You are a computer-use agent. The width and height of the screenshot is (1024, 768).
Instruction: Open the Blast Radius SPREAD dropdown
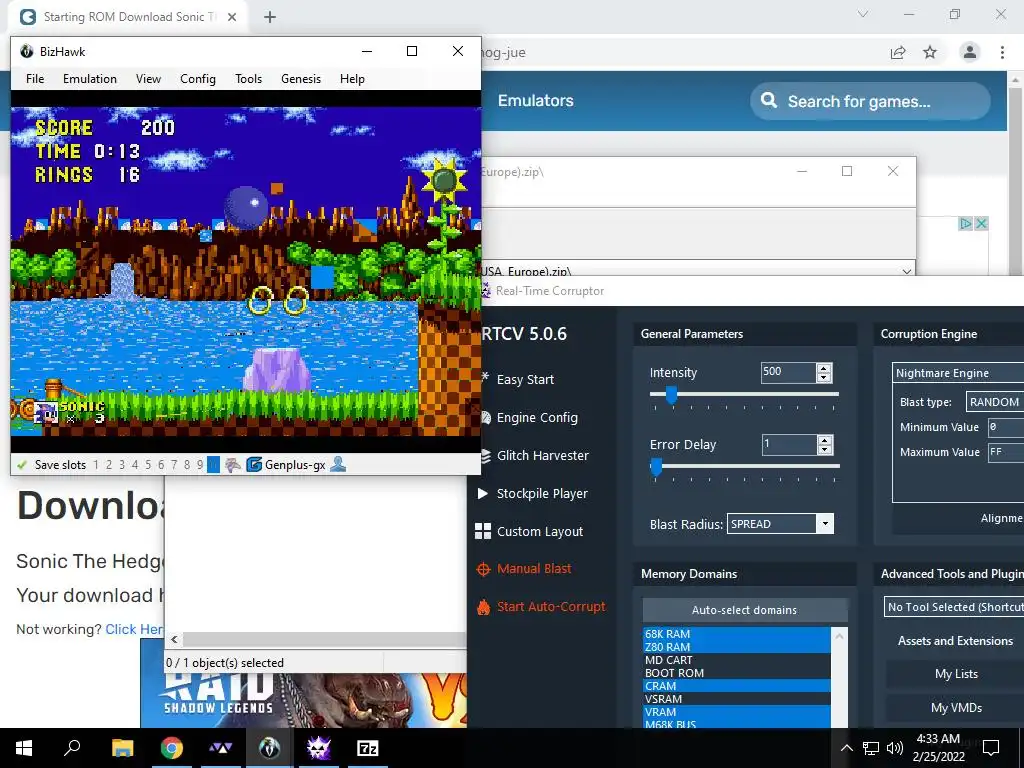pyautogui.click(x=780, y=524)
